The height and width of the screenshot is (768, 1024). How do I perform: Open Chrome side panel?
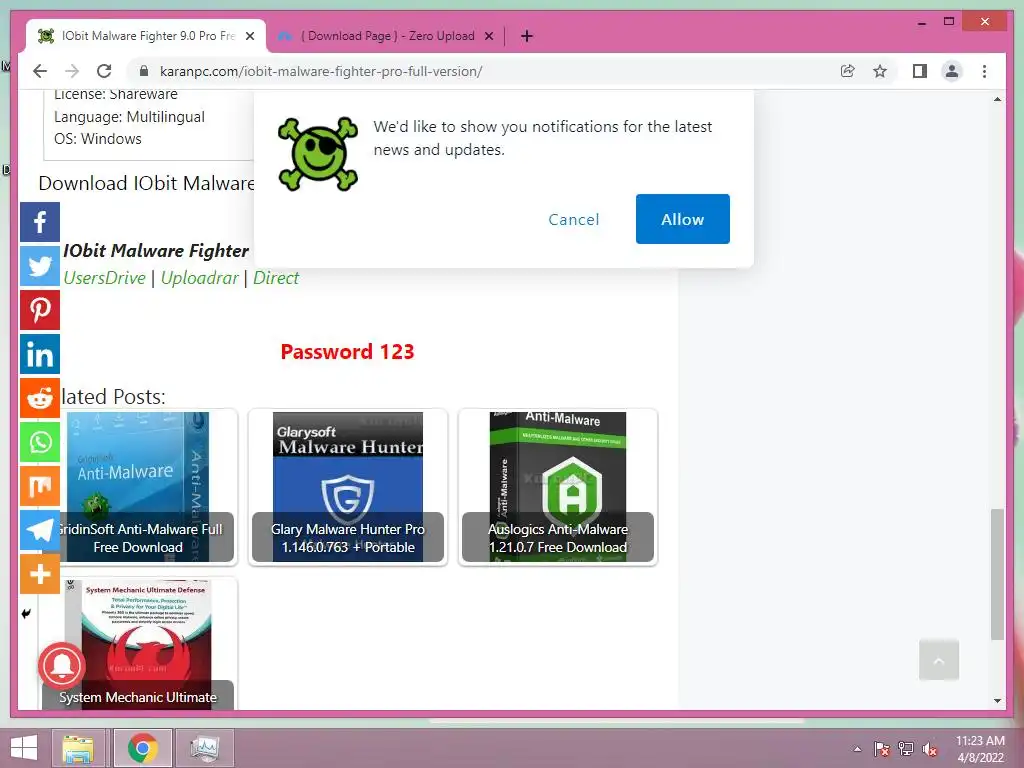pos(920,71)
